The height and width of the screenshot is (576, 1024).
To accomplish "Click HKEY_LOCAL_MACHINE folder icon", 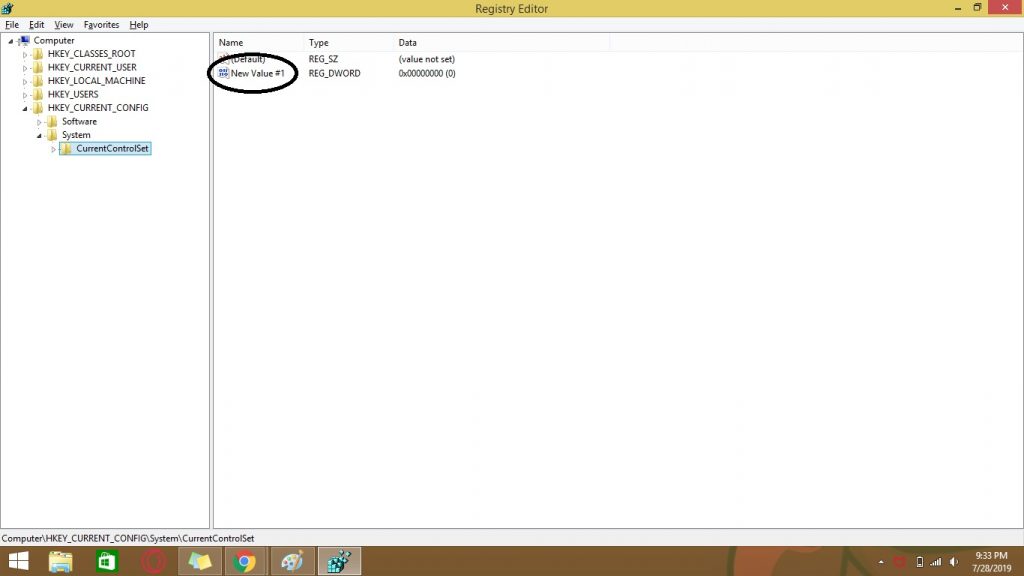I will (x=38, y=81).
